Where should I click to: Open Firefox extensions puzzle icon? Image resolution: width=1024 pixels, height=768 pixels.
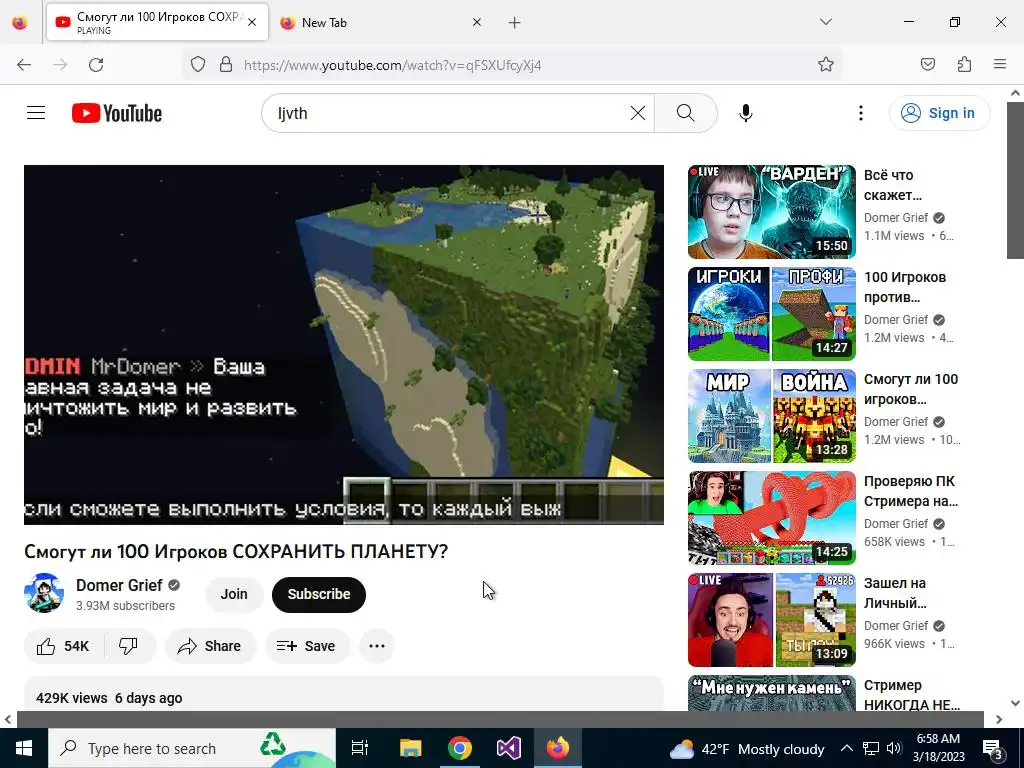pyautogui.click(x=964, y=64)
